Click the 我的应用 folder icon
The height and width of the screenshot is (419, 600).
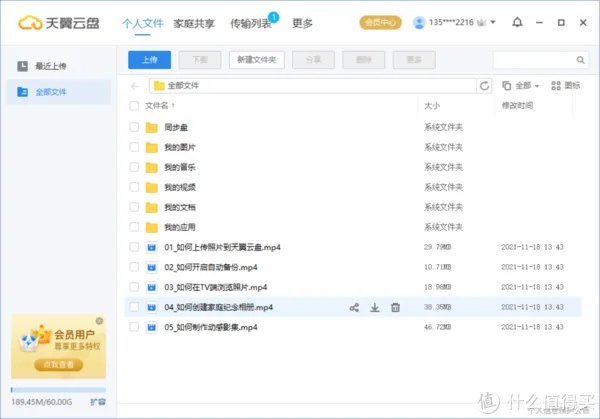[152, 227]
